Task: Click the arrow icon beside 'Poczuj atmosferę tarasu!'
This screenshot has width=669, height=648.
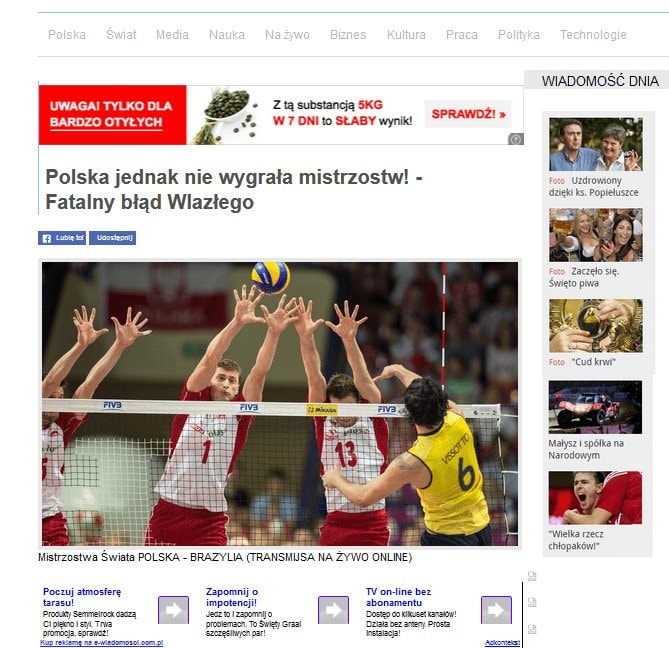Action: 173,609
